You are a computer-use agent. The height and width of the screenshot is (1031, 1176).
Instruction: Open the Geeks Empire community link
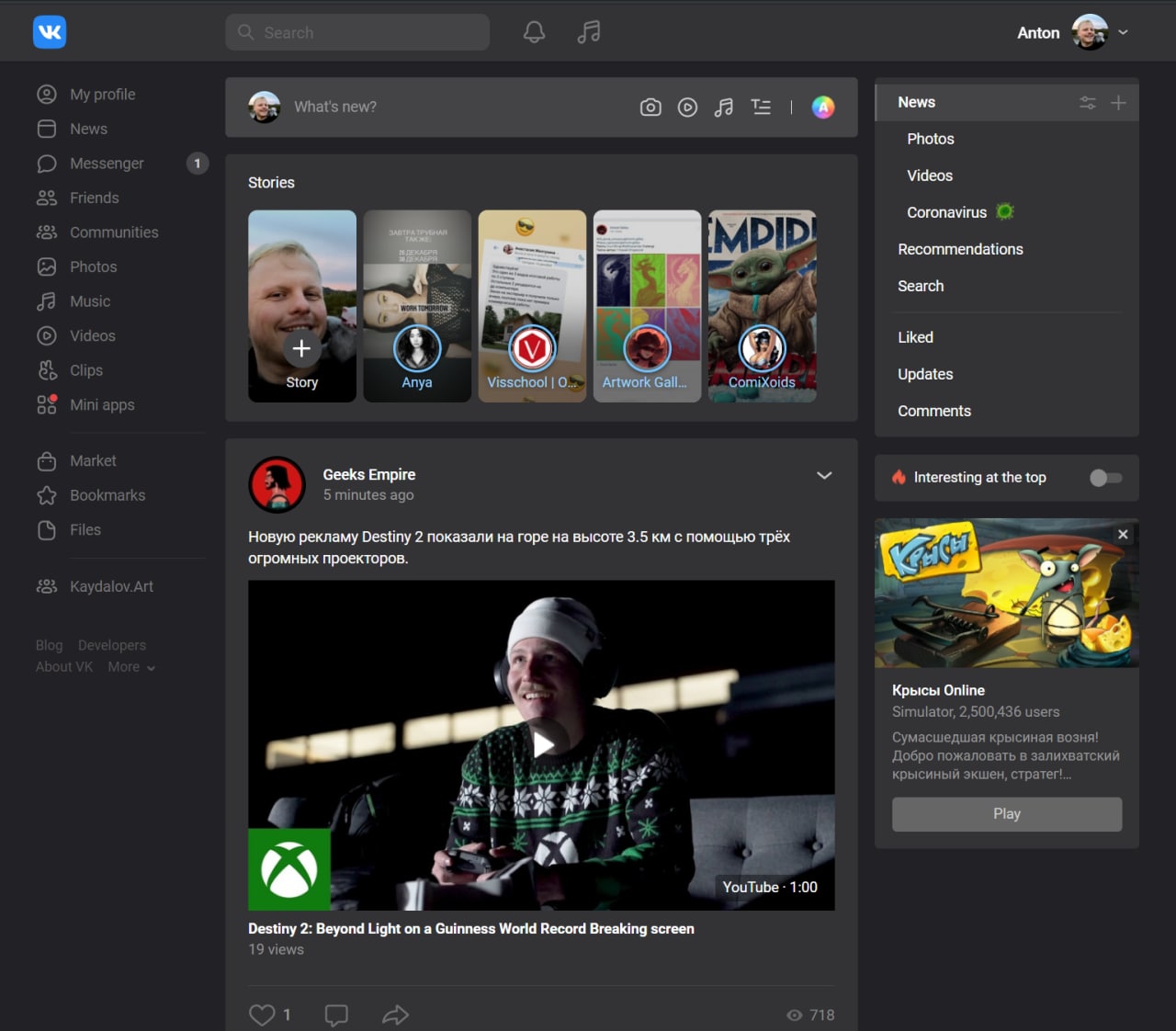[368, 474]
